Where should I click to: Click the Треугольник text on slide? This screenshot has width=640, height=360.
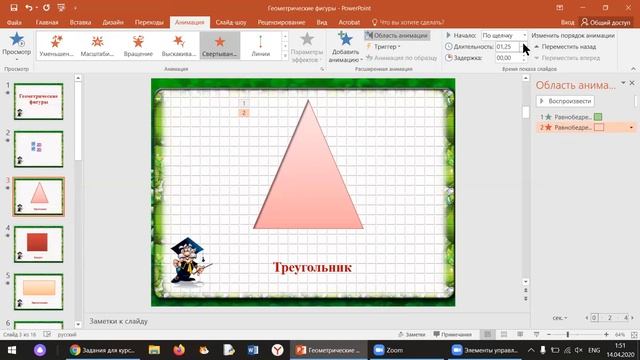[312, 267]
